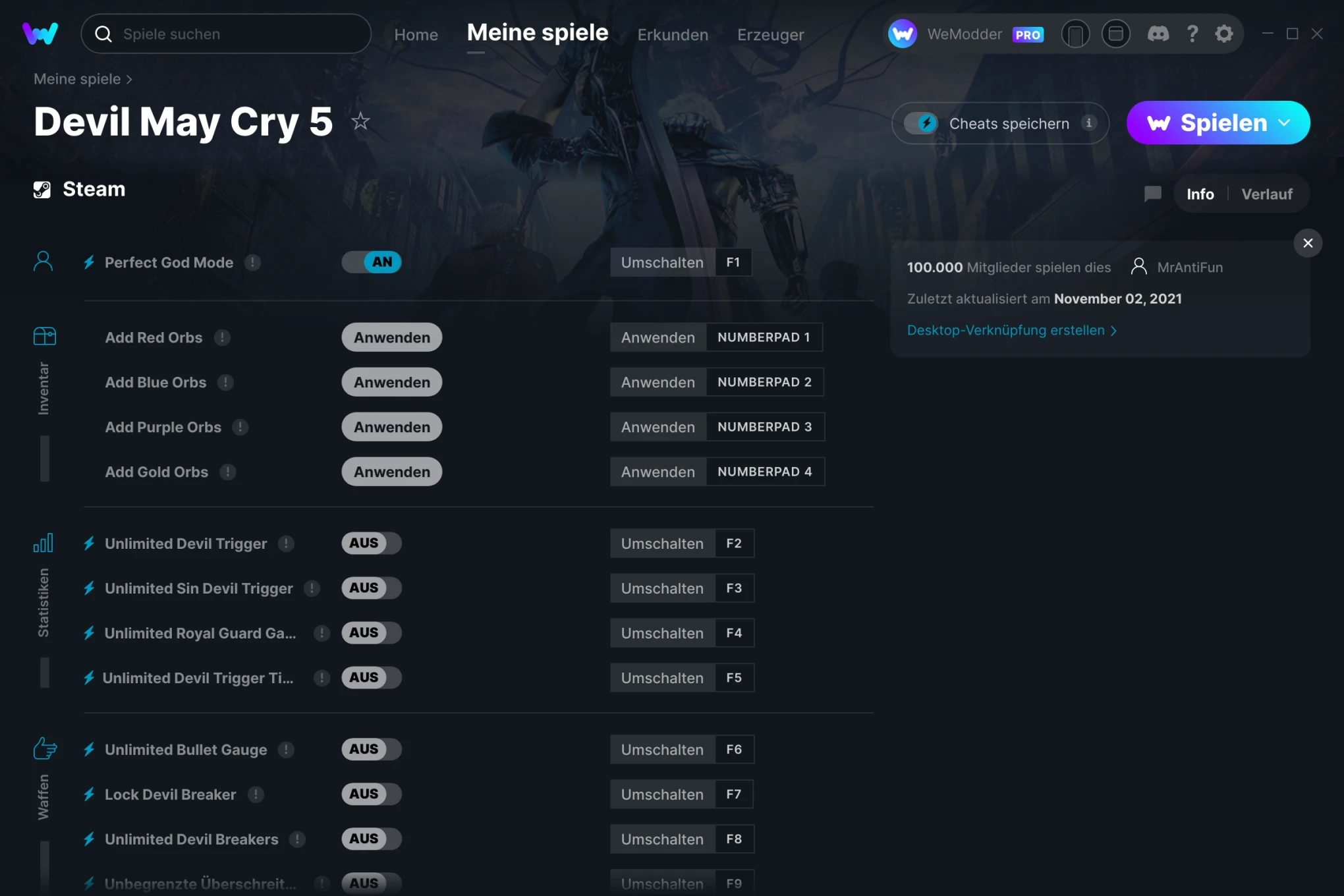
Task: Navigate to Erkunden menu item
Action: tap(673, 34)
